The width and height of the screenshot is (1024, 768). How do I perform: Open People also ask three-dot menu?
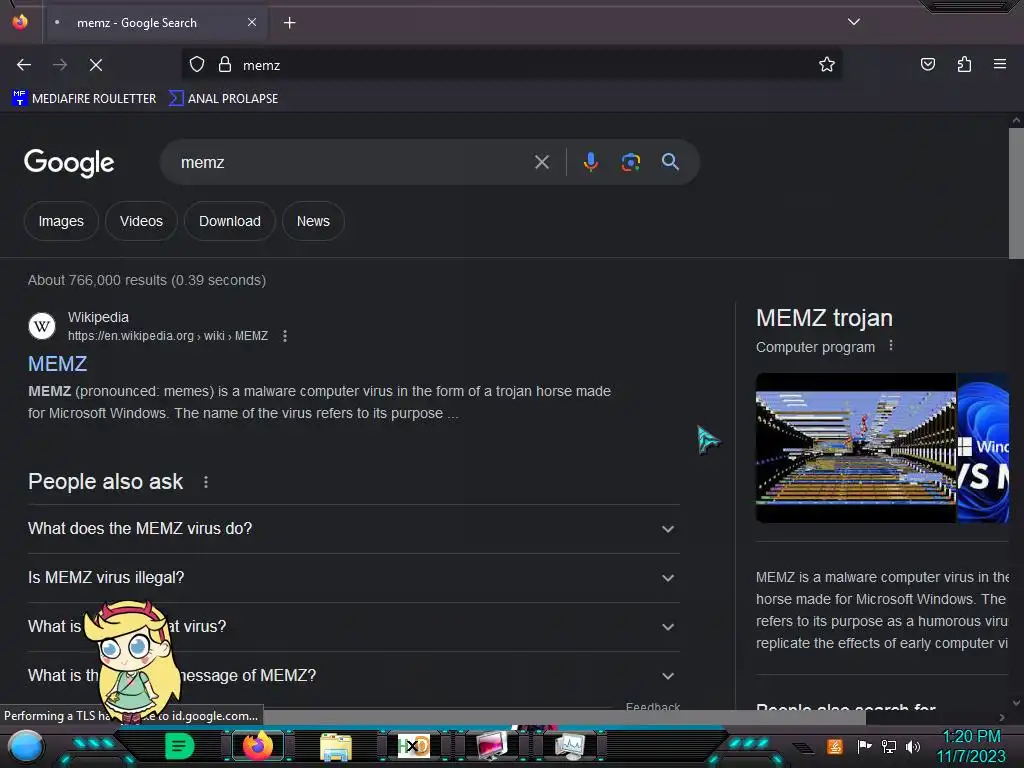coord(206,482)
